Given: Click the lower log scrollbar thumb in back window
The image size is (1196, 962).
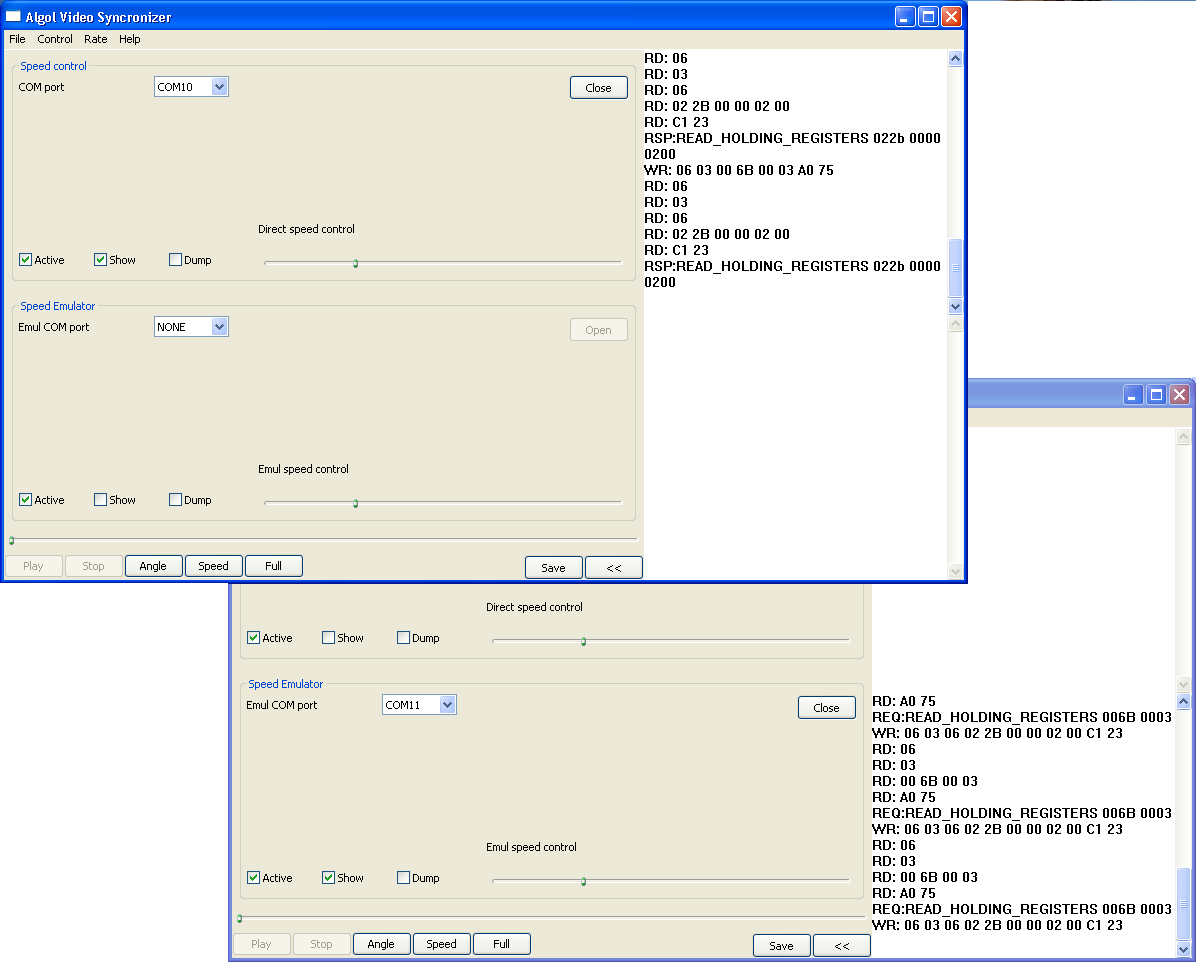Looking at the screenshot, I should pyautogui.click(x=1183, y=904).
